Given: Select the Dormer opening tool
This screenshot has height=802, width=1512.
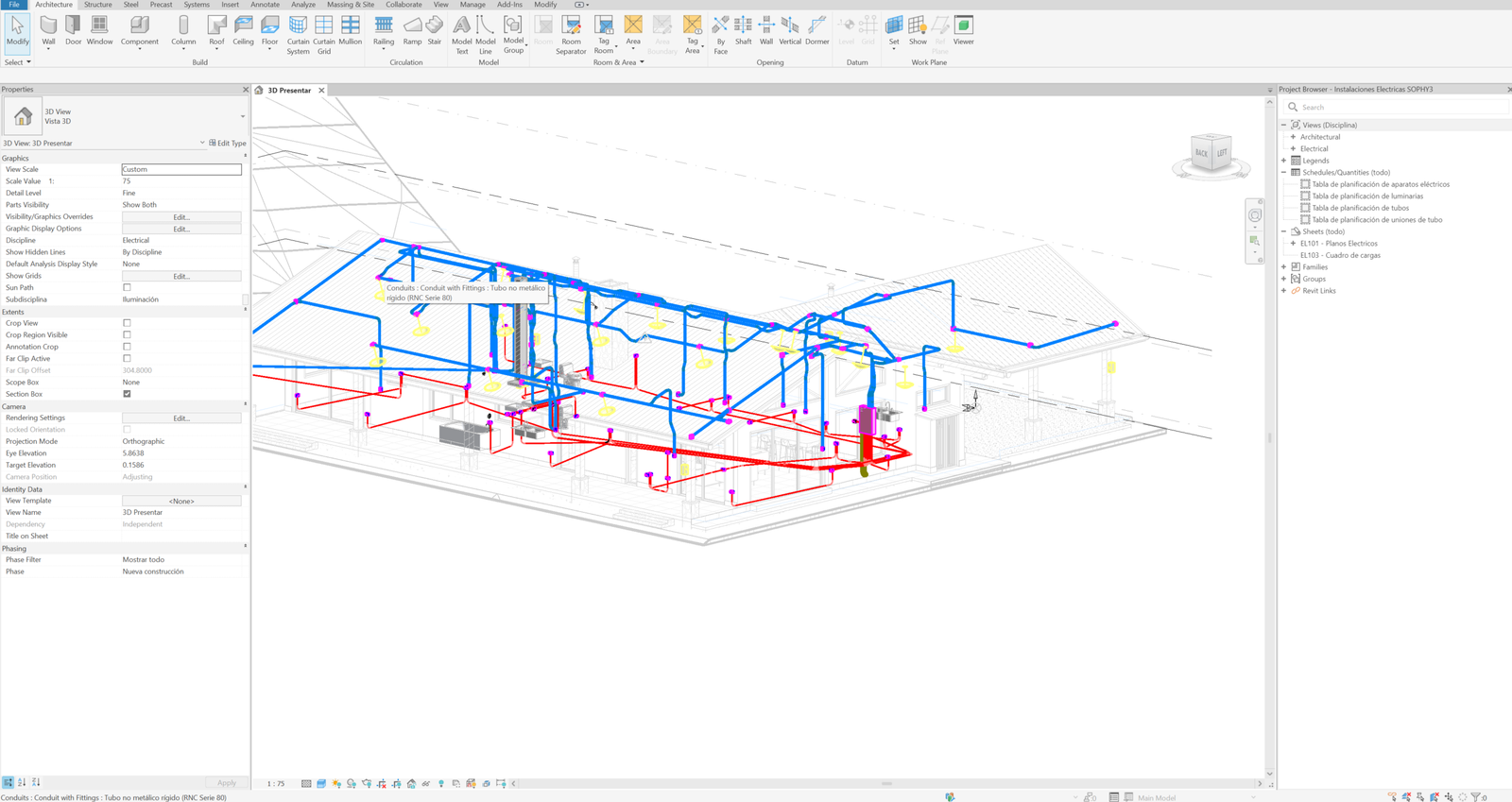Looking at the screenshot, I should (817, 30).
